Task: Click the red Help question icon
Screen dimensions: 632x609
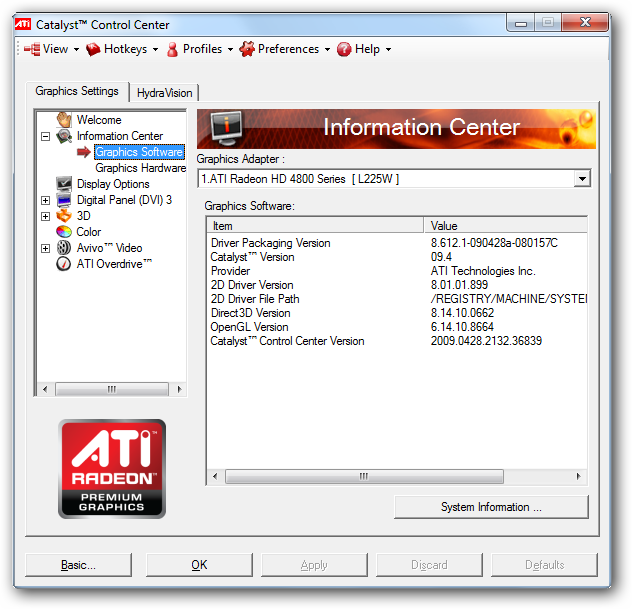Action: (x=344, y=49)
